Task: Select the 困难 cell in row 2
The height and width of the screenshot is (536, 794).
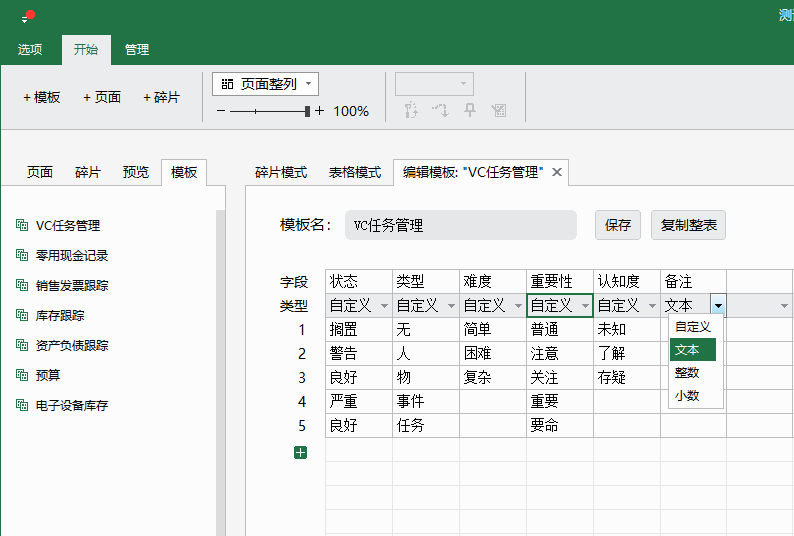Action: [493, 354]
